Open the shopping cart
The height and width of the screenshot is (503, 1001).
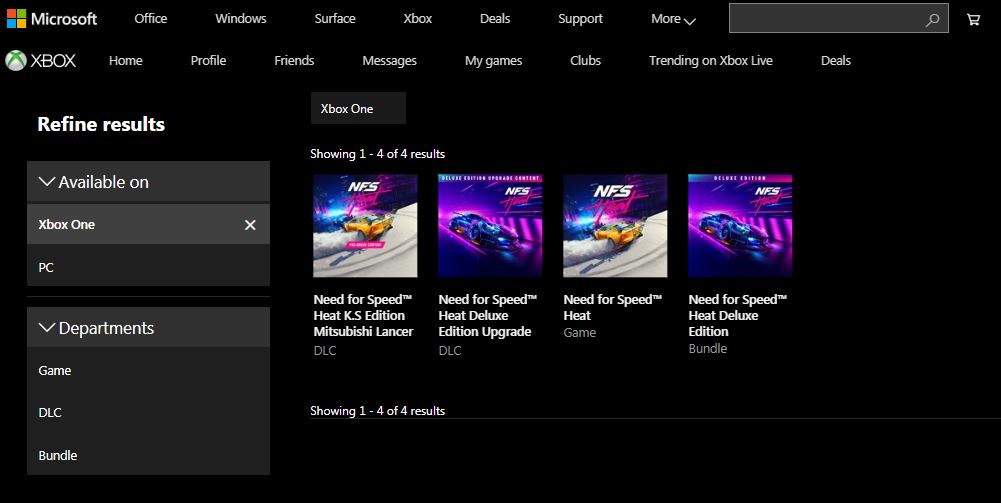tap(973, 19)
